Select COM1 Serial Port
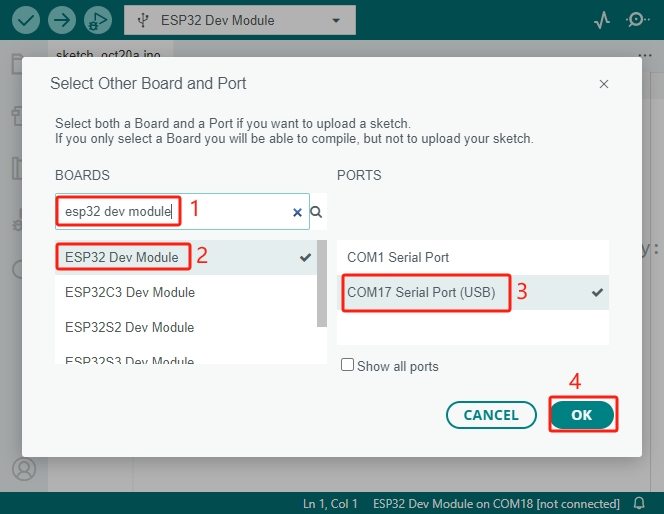Viewport: 664px width, 514px height. tap(473, 257)
